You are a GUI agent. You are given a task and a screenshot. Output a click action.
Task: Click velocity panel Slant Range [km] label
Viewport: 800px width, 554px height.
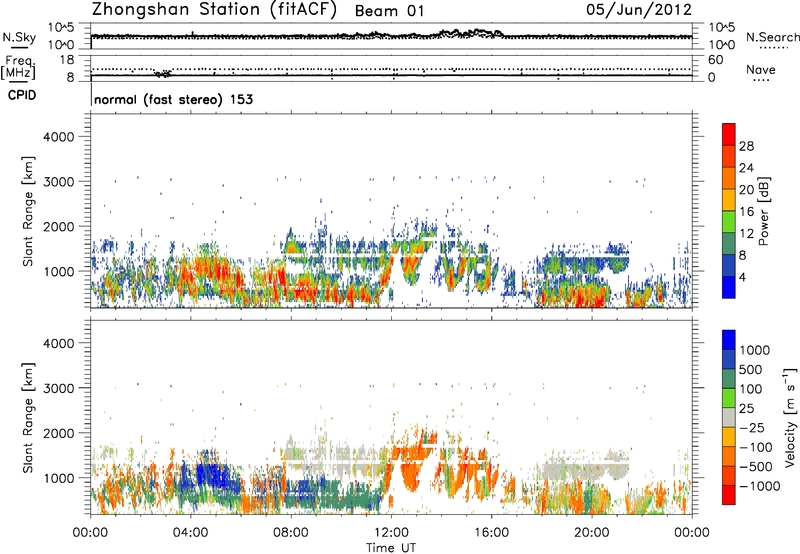(28, 418)
